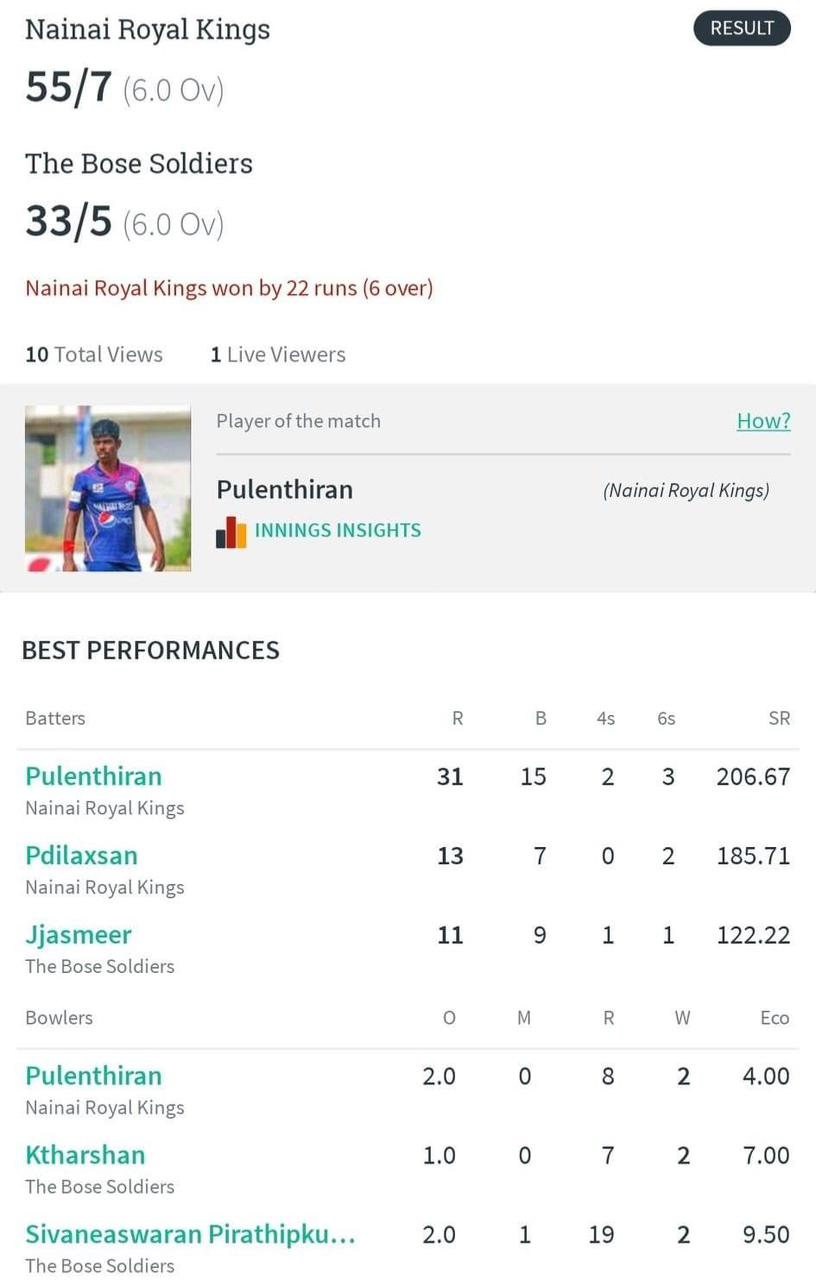Click the SR column header in Batters
The image size is (816, 1280).
click(x=779, y=718)
